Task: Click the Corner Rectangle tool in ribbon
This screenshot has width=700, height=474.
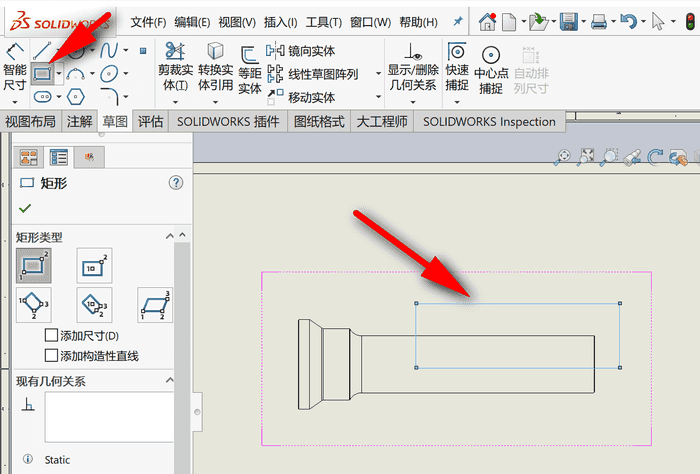Action: click(42, 74)
